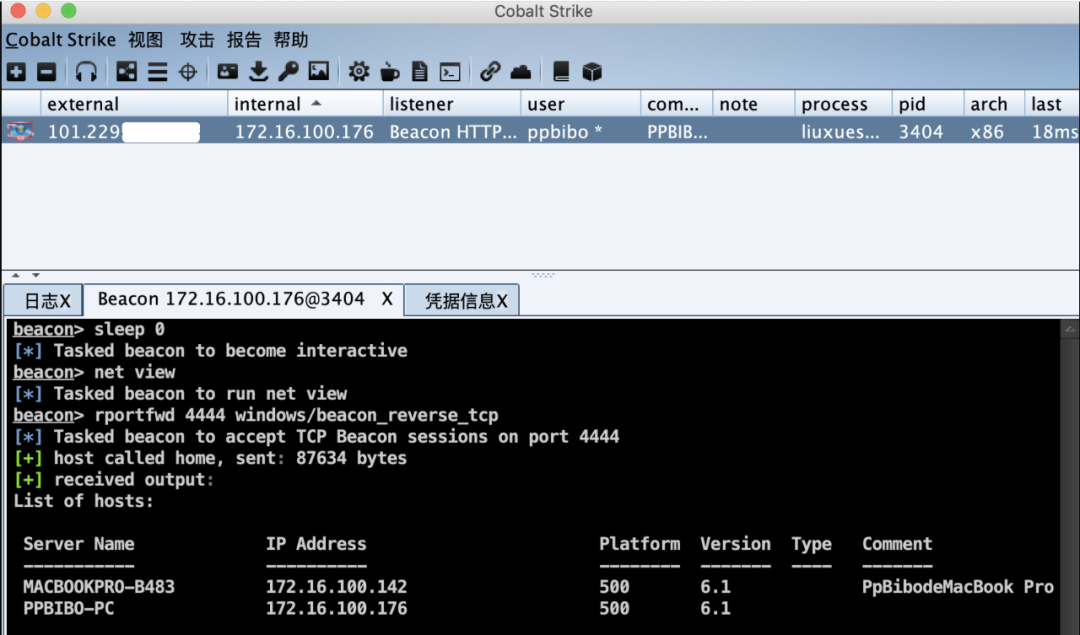
Task: Click the rportfwd 4444 command line
Action: pos(256,415)
